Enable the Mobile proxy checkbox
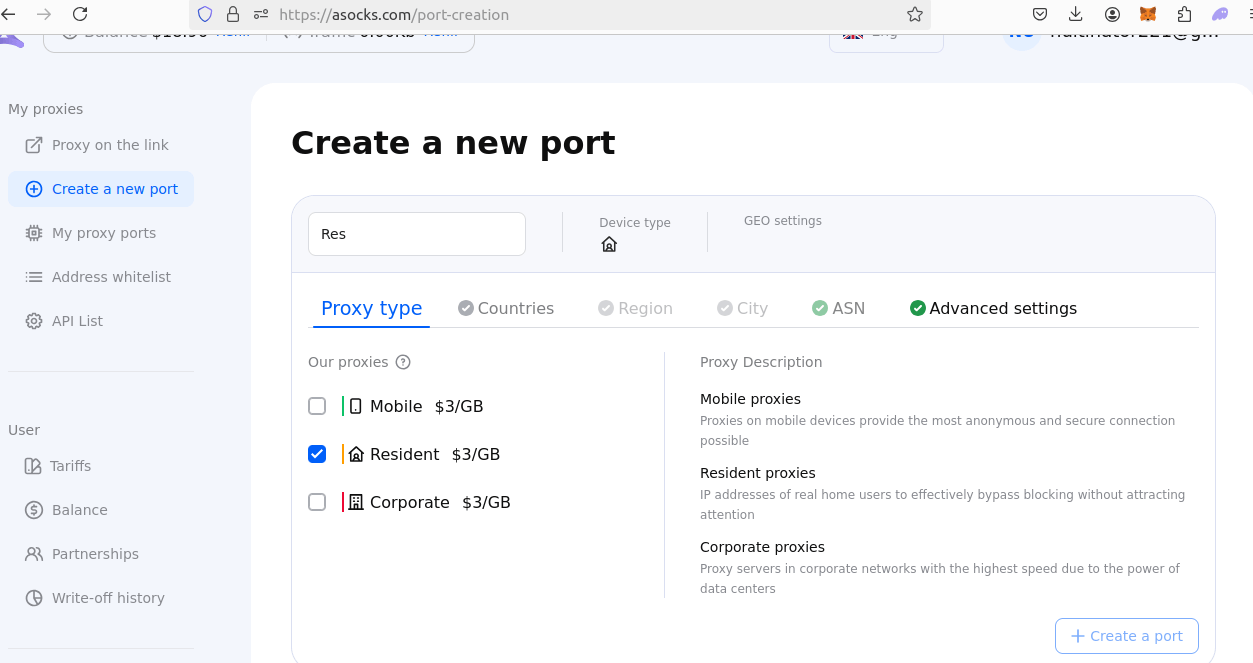1253x663 pixels. (317, 406)
